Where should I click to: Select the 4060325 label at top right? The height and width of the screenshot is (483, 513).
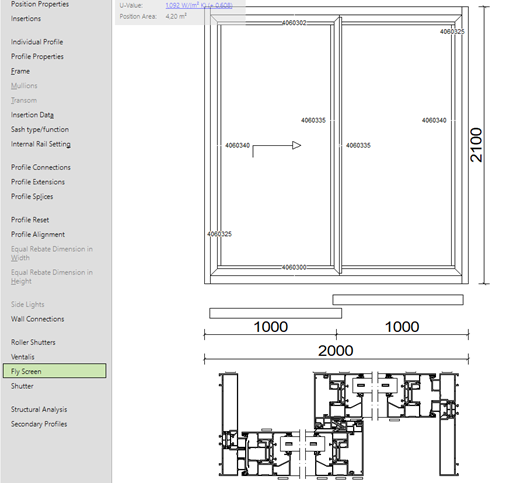coord(452,32)
